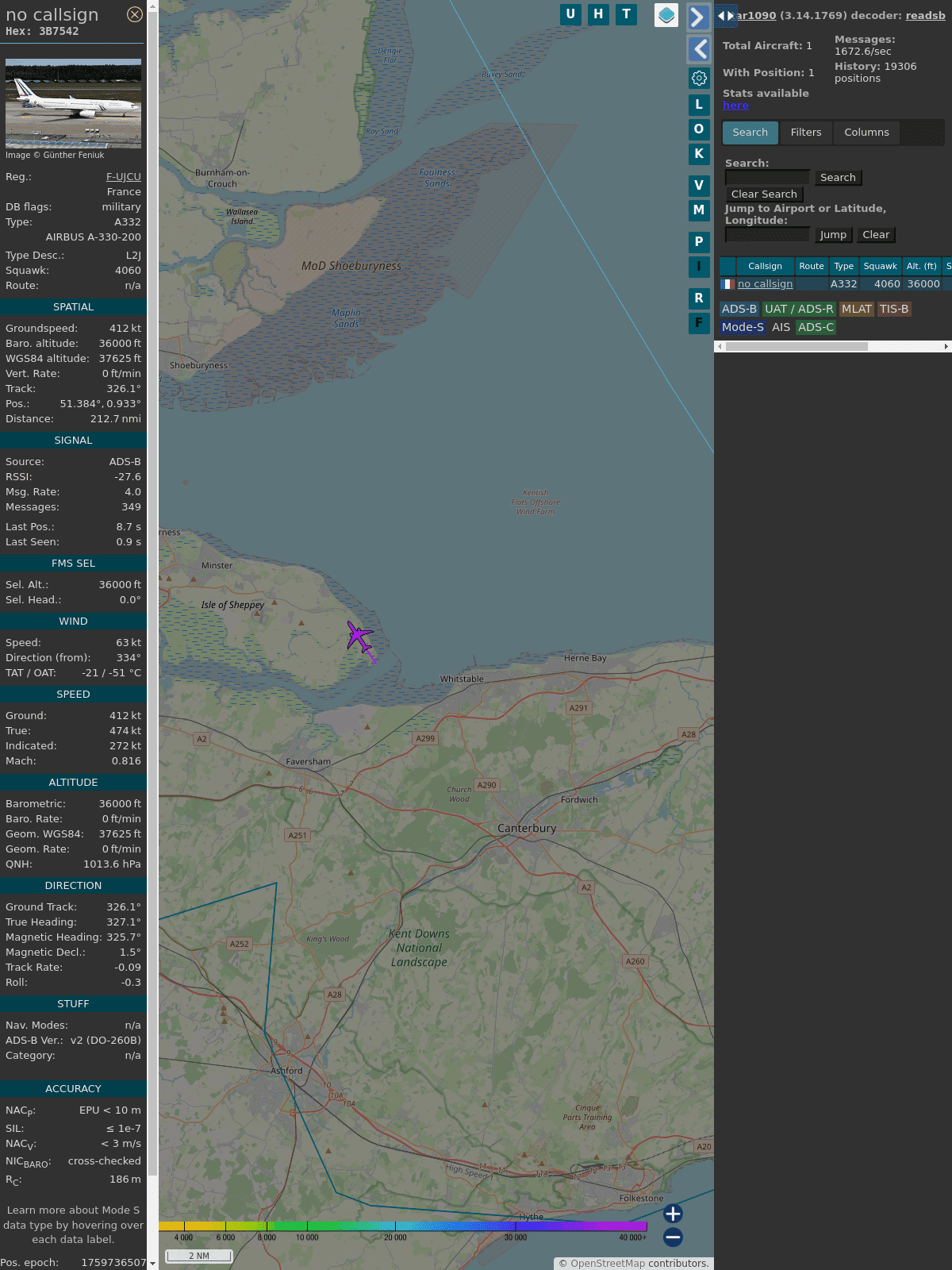Open the Filters tab
The height and width of the screenshot is (1270, 952).
point(806,133)
